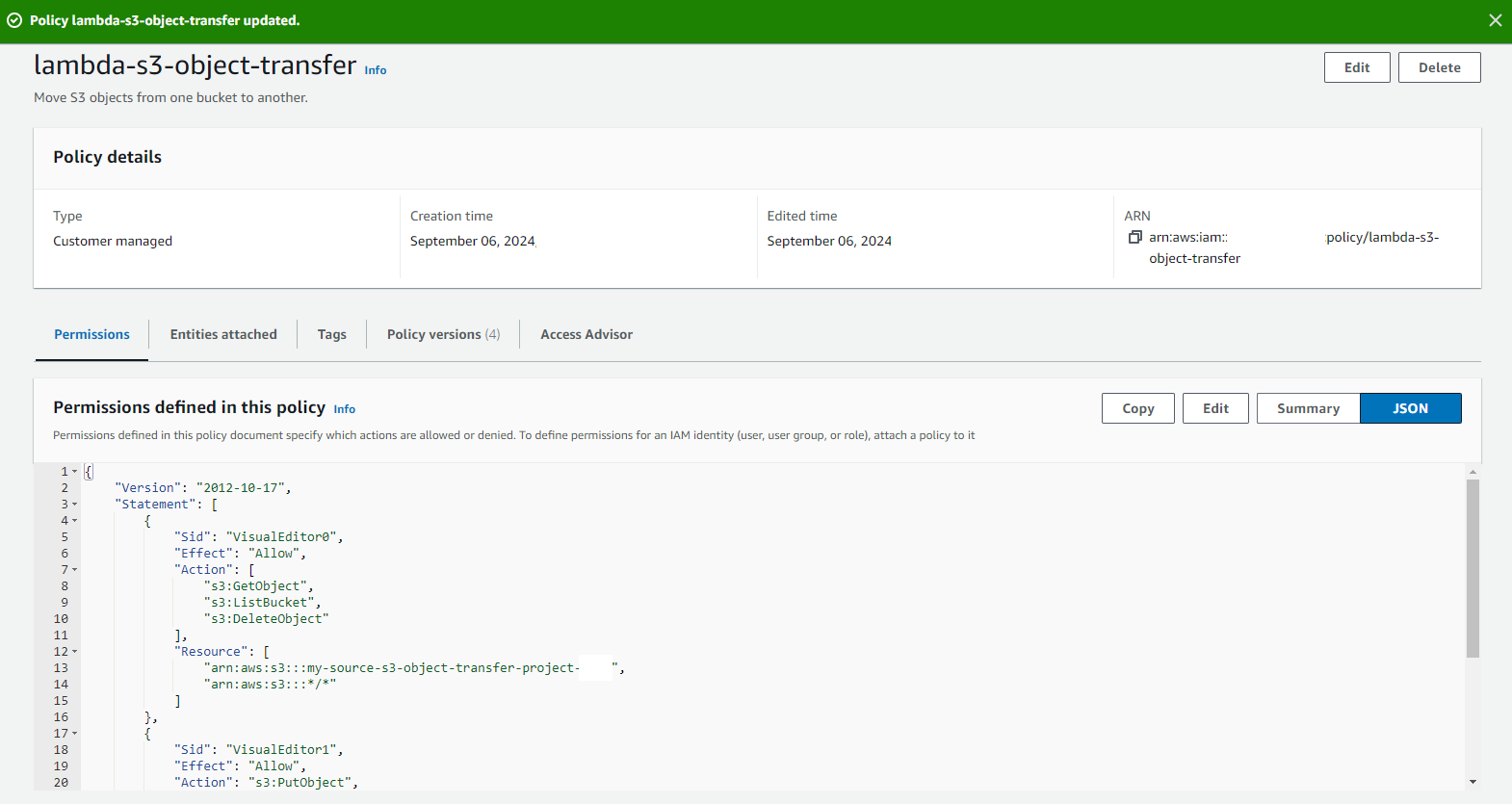Screen dimensions: 1512x804
Task: Dismiss the policy updated success banner
Action: 1495,20
